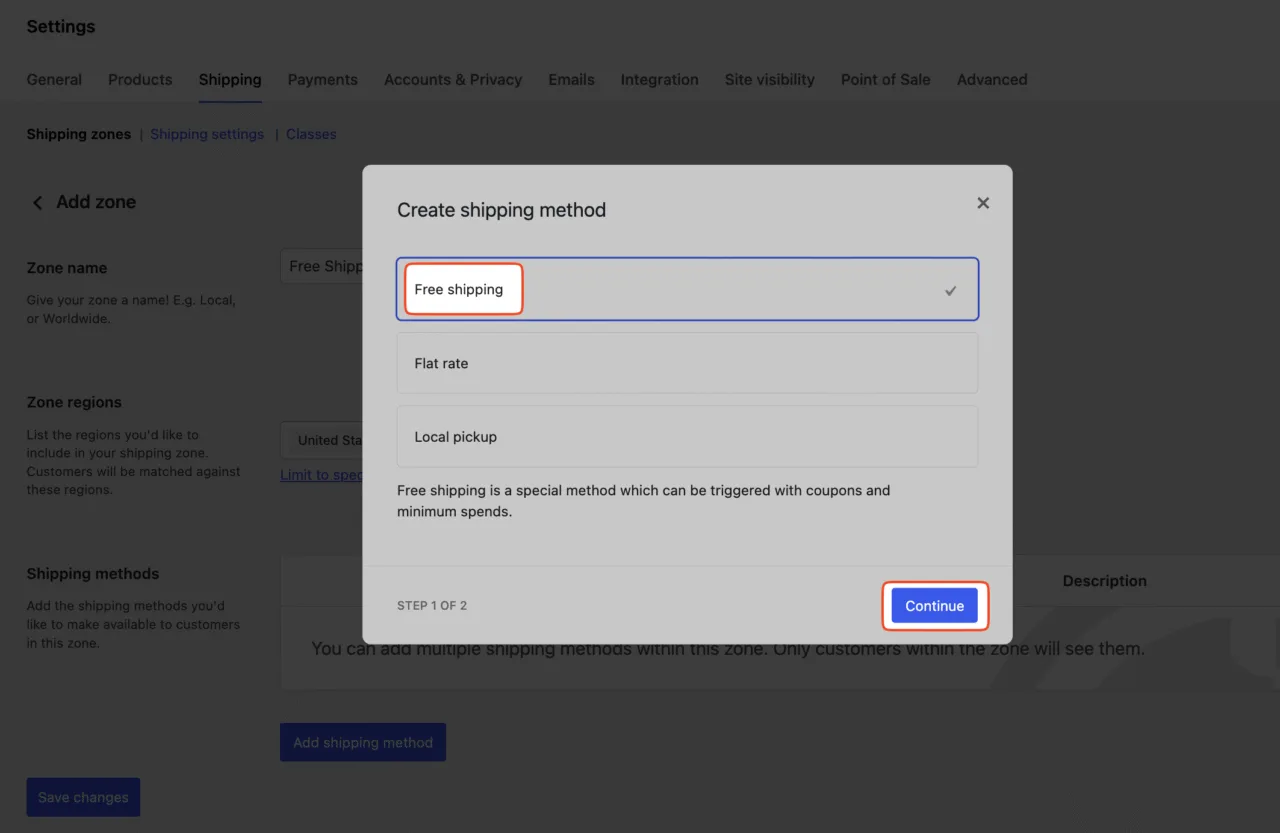
Task: Click the STEP 1 OF 2 label
Action: (432, 606)
